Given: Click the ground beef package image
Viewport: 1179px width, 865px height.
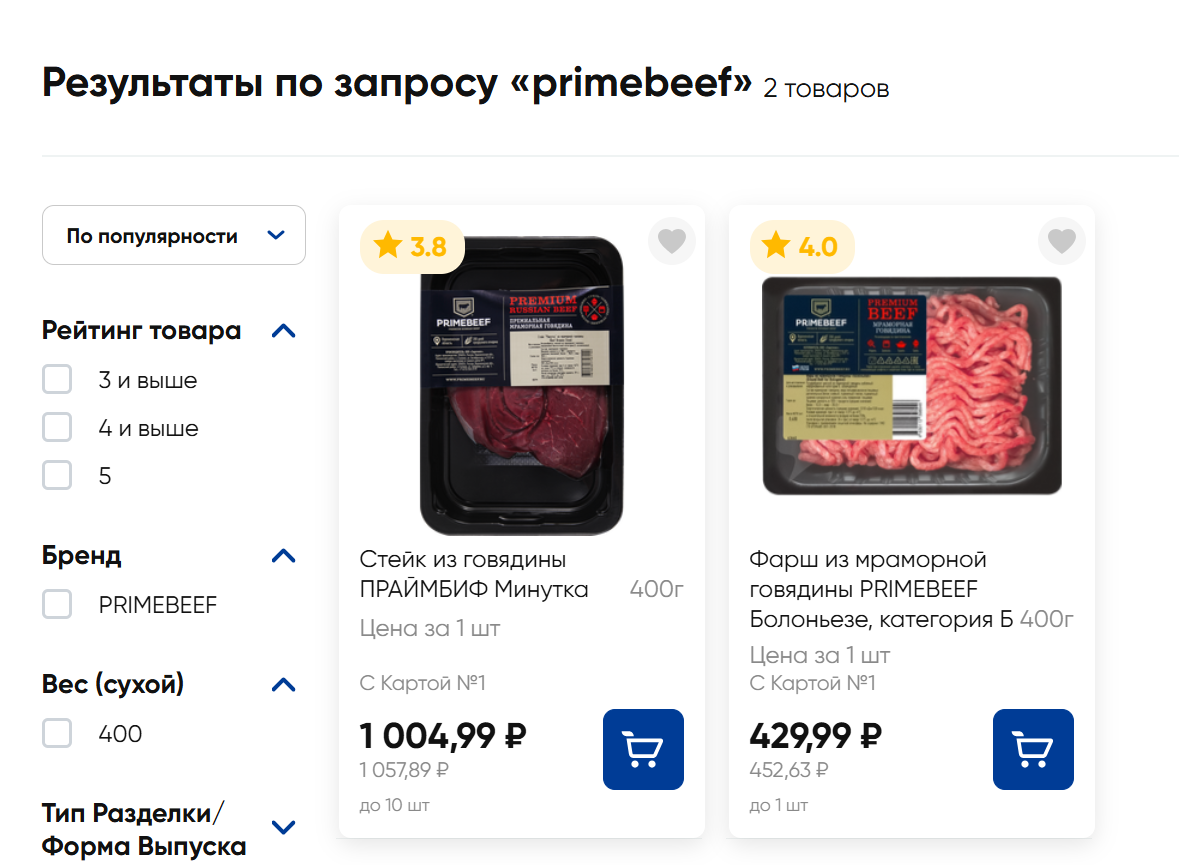Looking at the screenshot, I should 911,385.
